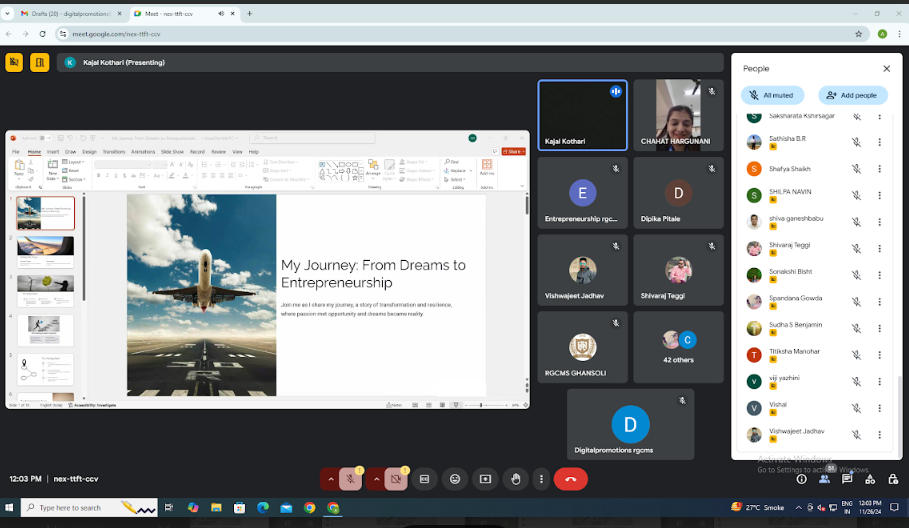Raise hand in the meeting
Viewport: 909px width, 528px height.
pyautogui.click(x=515, y=479)
